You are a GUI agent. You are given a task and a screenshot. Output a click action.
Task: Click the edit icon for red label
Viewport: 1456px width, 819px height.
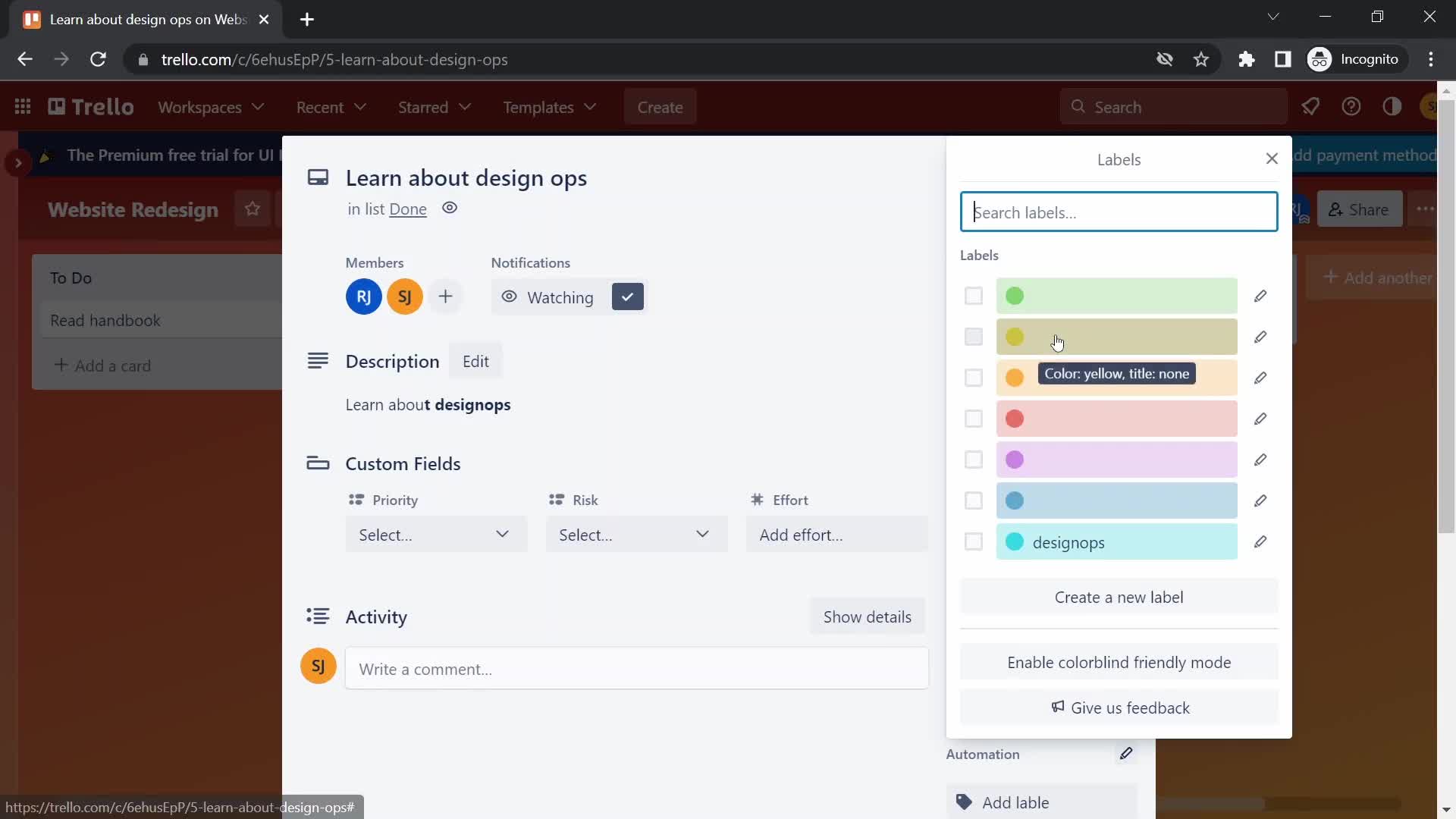coord(1261,418)
